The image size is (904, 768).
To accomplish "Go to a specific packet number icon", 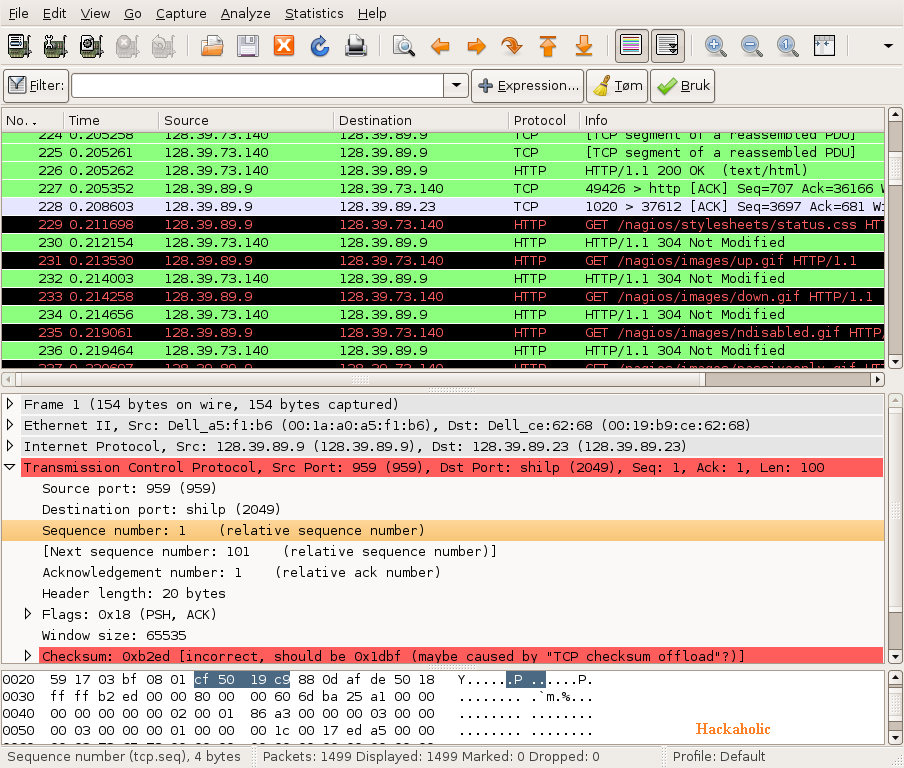I will click(x=512, y=46).
